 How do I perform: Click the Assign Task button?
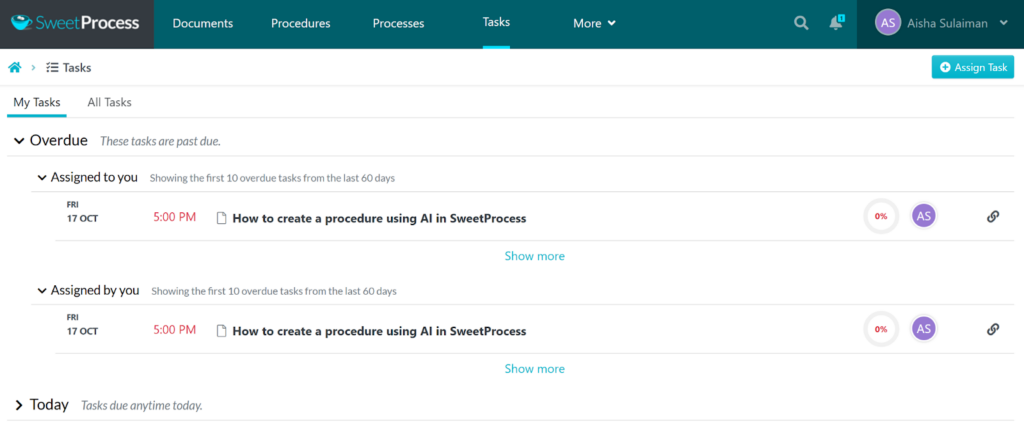(x=972, y=67)
